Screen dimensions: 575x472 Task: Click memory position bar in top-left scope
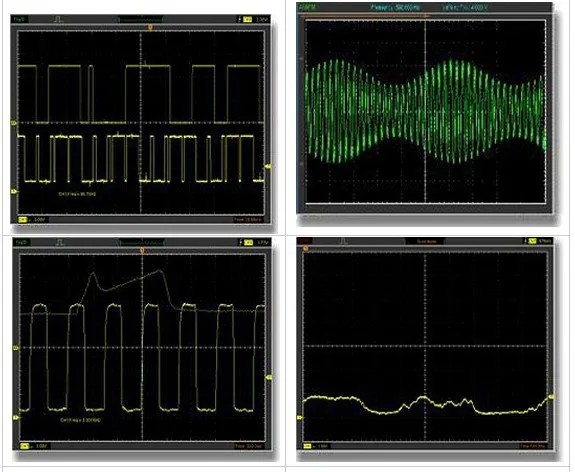(140, 19)
